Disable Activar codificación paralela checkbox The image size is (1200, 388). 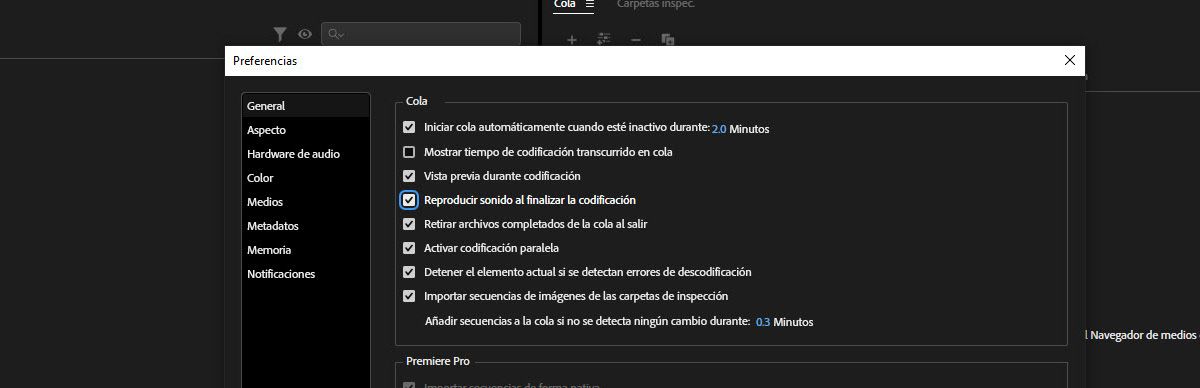tap(409, 248)
